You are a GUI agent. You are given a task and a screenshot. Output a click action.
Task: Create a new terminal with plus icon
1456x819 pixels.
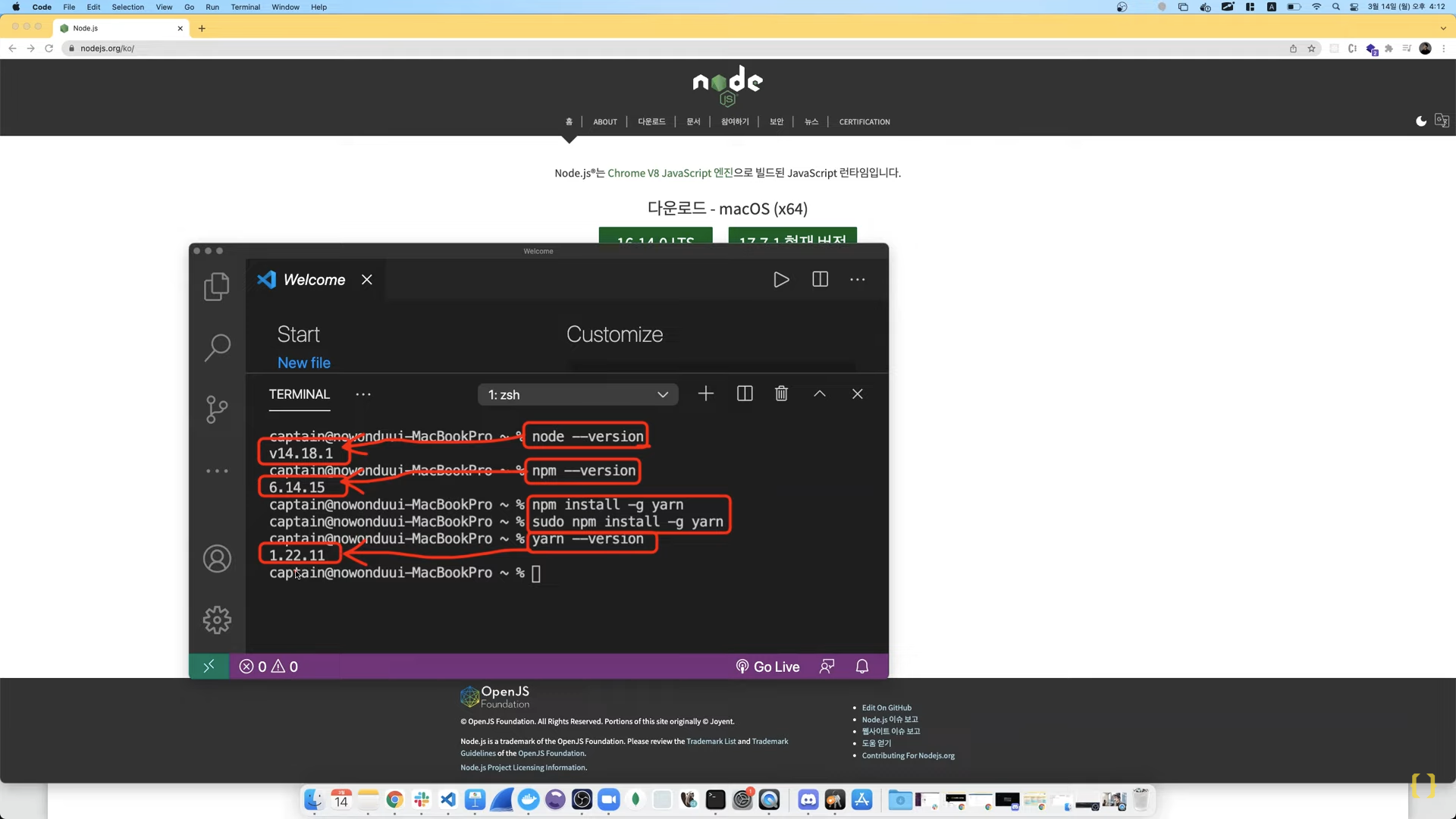706,394
